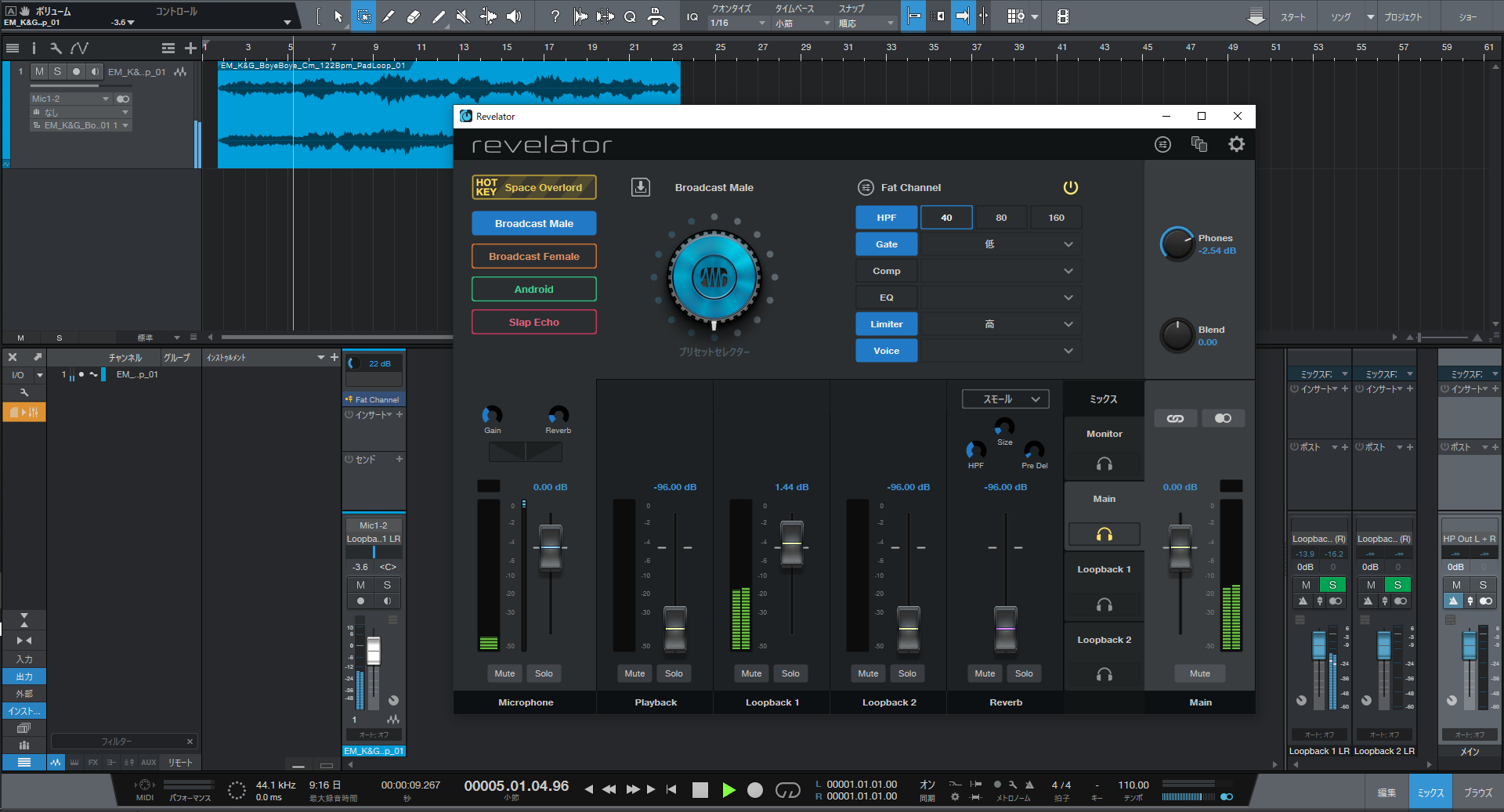Open the EQ dropdown

click(1001, 298)
